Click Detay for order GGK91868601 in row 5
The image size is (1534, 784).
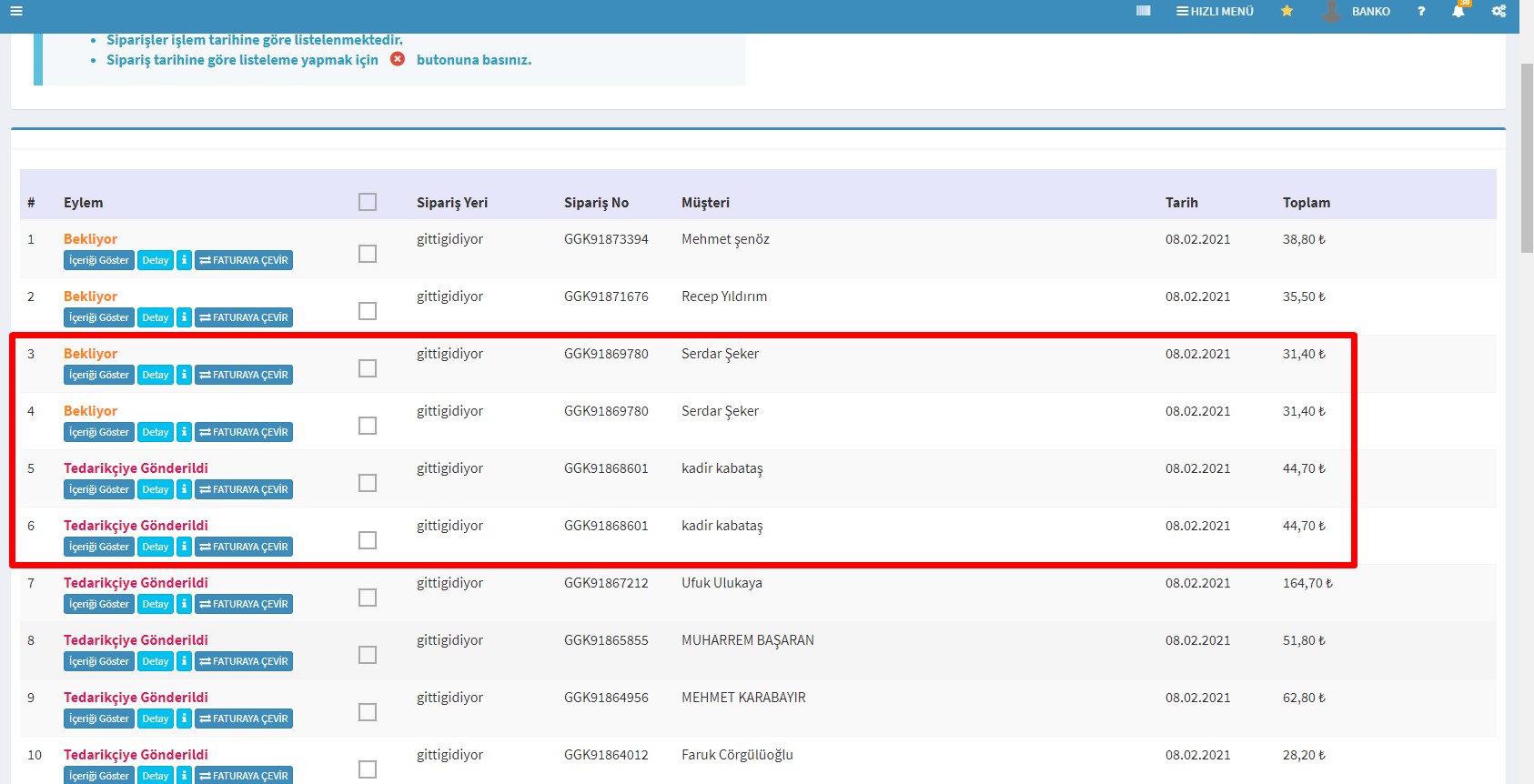(x=156, y=489)
